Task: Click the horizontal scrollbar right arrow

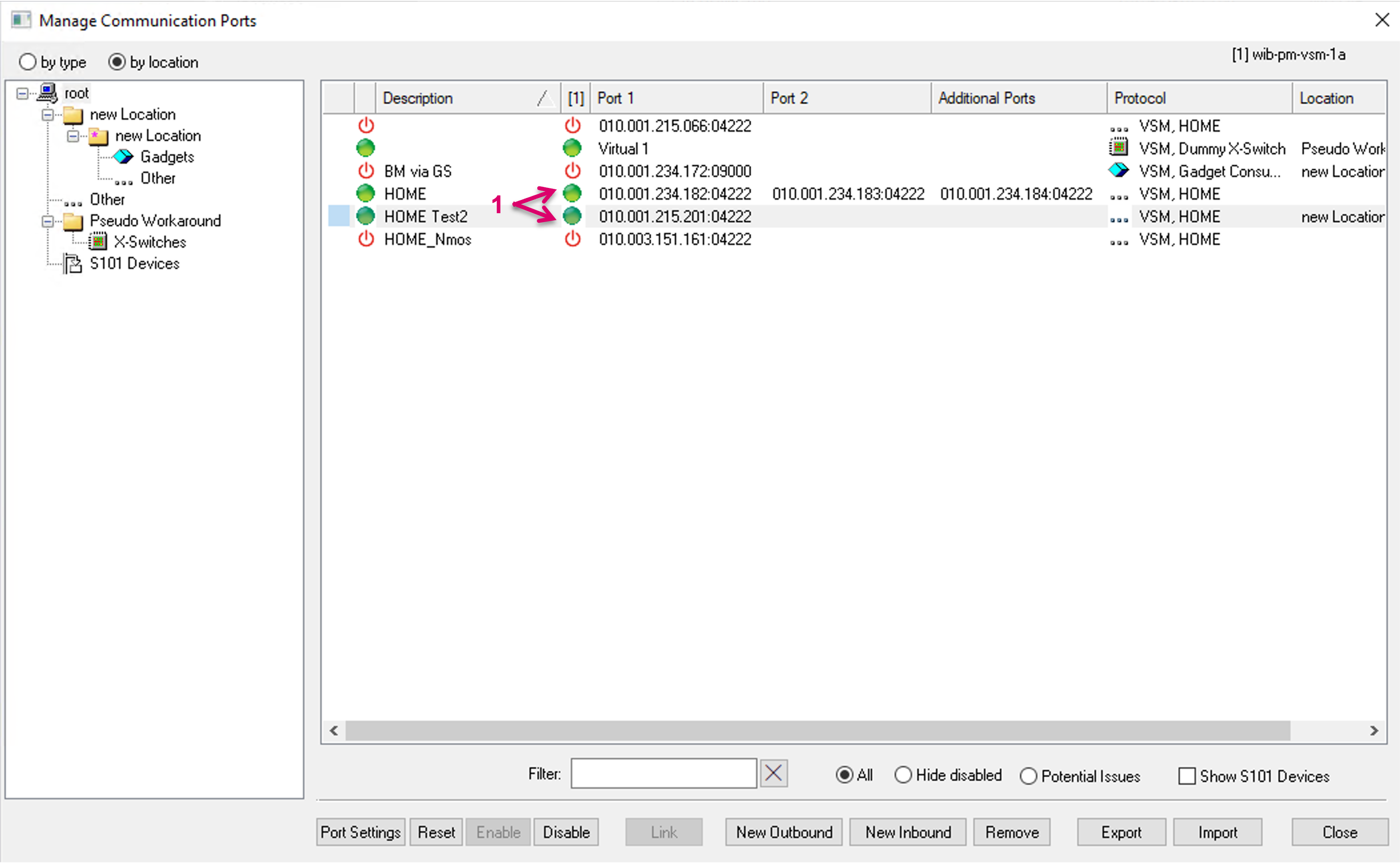Action: (x=1374, y=731)
